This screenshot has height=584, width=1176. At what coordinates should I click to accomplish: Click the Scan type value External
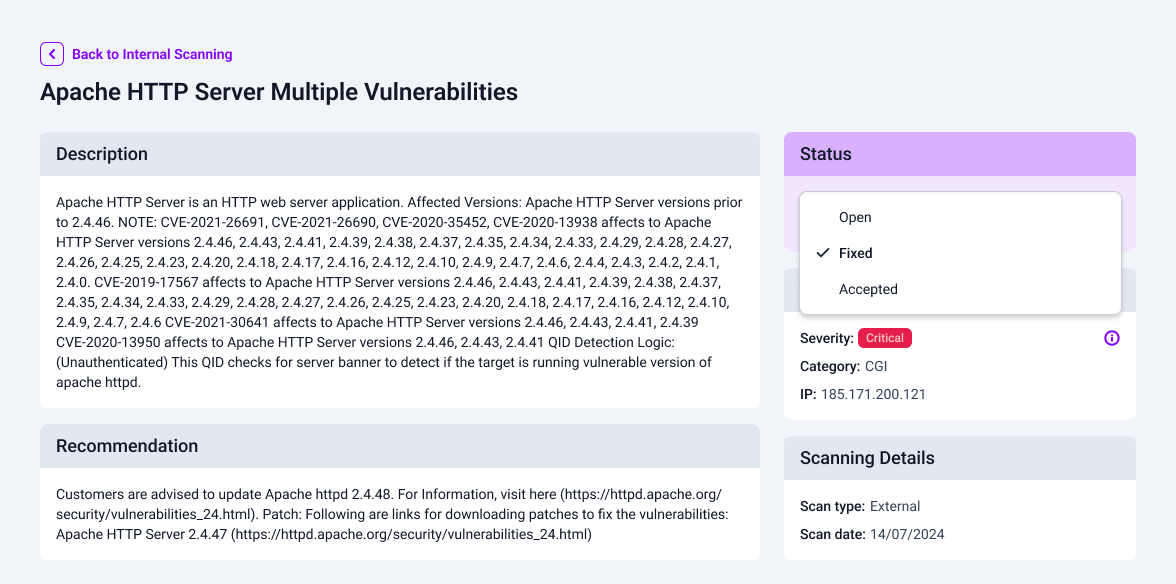click(895, 507)
